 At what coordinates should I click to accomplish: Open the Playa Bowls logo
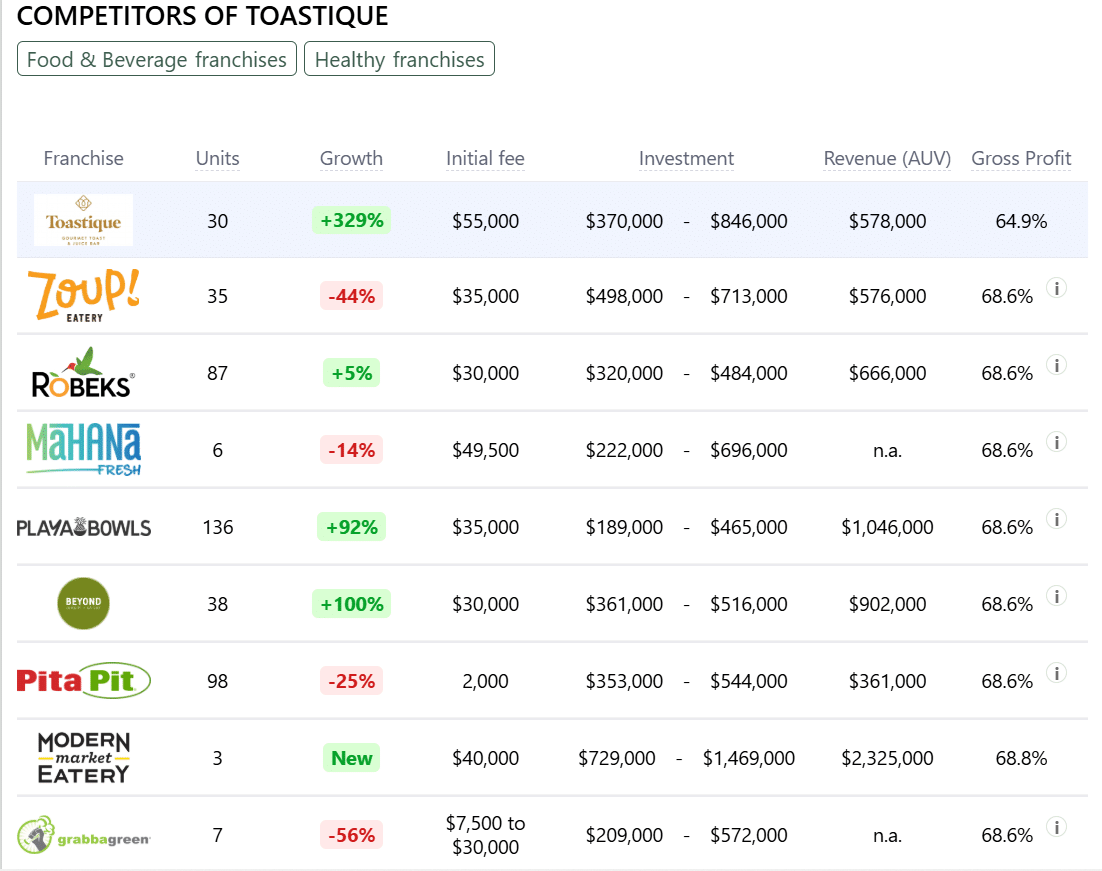[x=84, y=527]
